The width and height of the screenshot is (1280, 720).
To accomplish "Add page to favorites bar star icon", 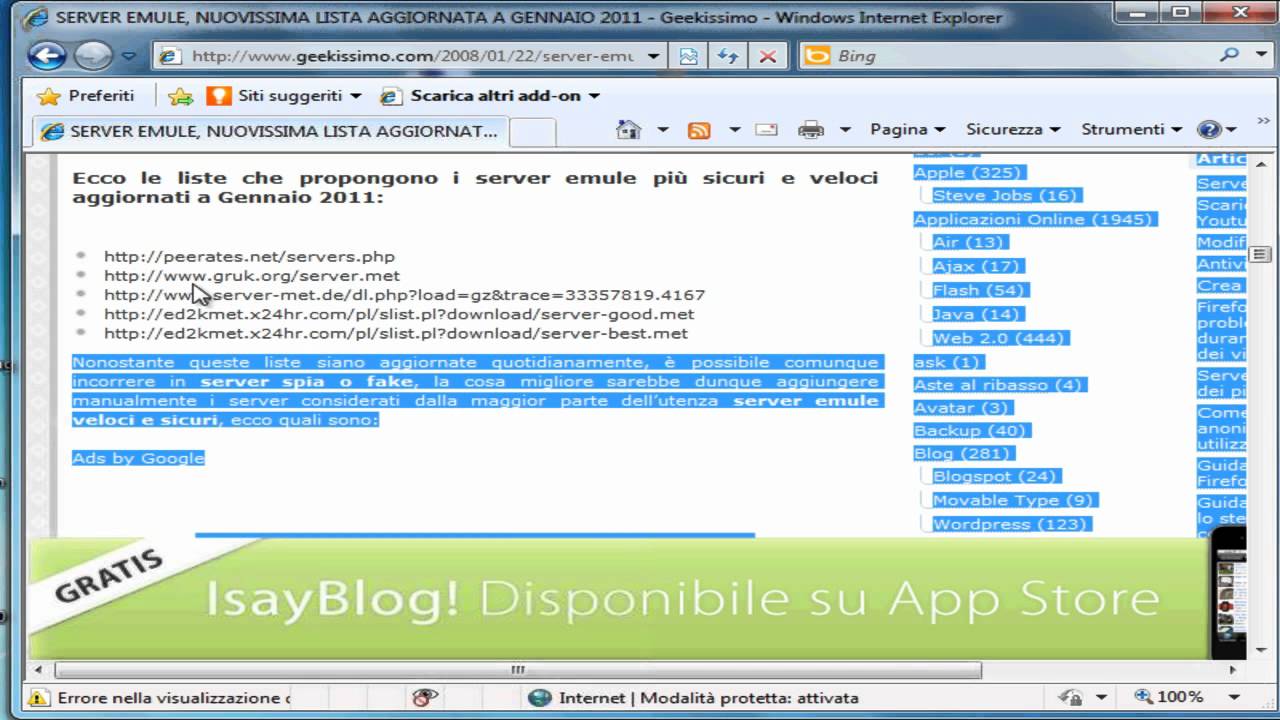I will coord(180,96).
